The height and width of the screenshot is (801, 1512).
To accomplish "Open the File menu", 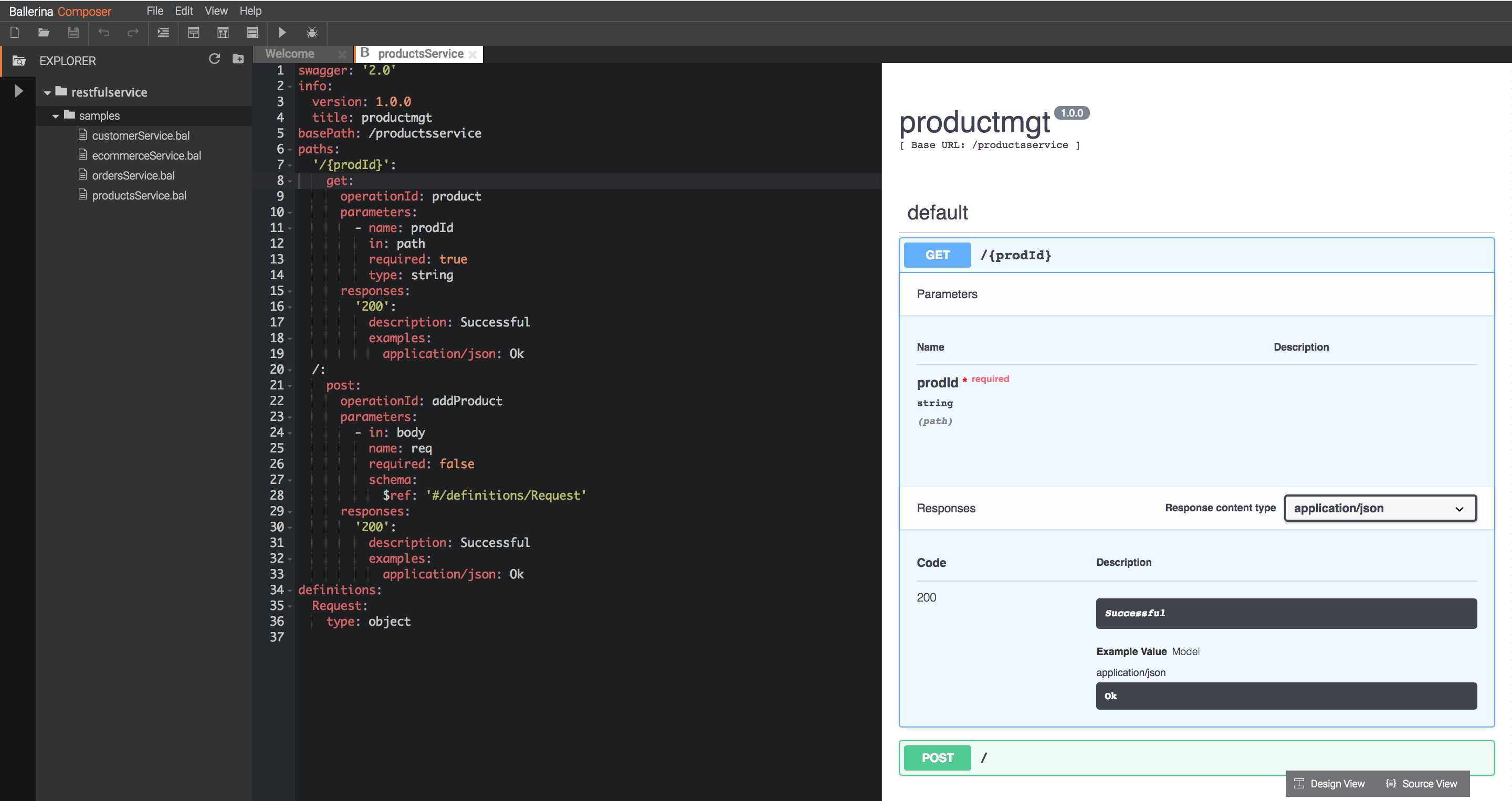I will [154, 11].
